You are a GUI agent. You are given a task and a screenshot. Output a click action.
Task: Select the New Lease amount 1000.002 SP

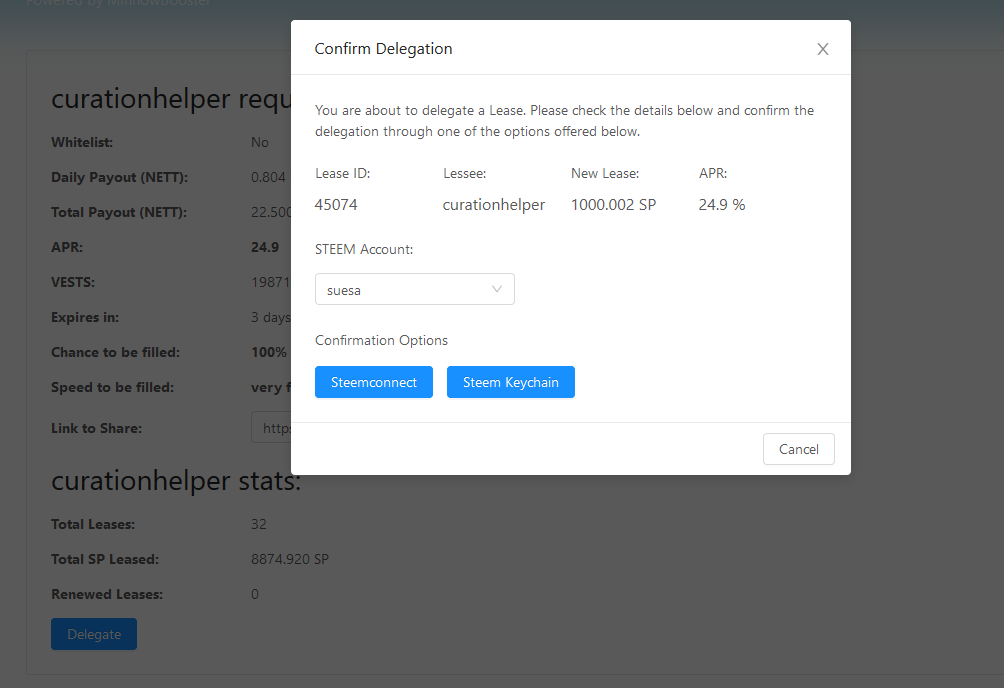point(613,205)
